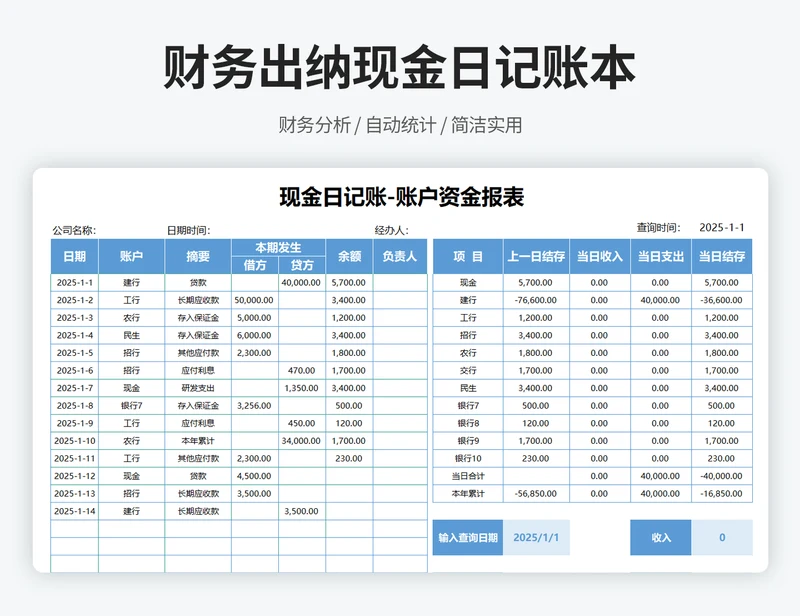
Task: Click the 日期 column header
Action: [74, 256]
